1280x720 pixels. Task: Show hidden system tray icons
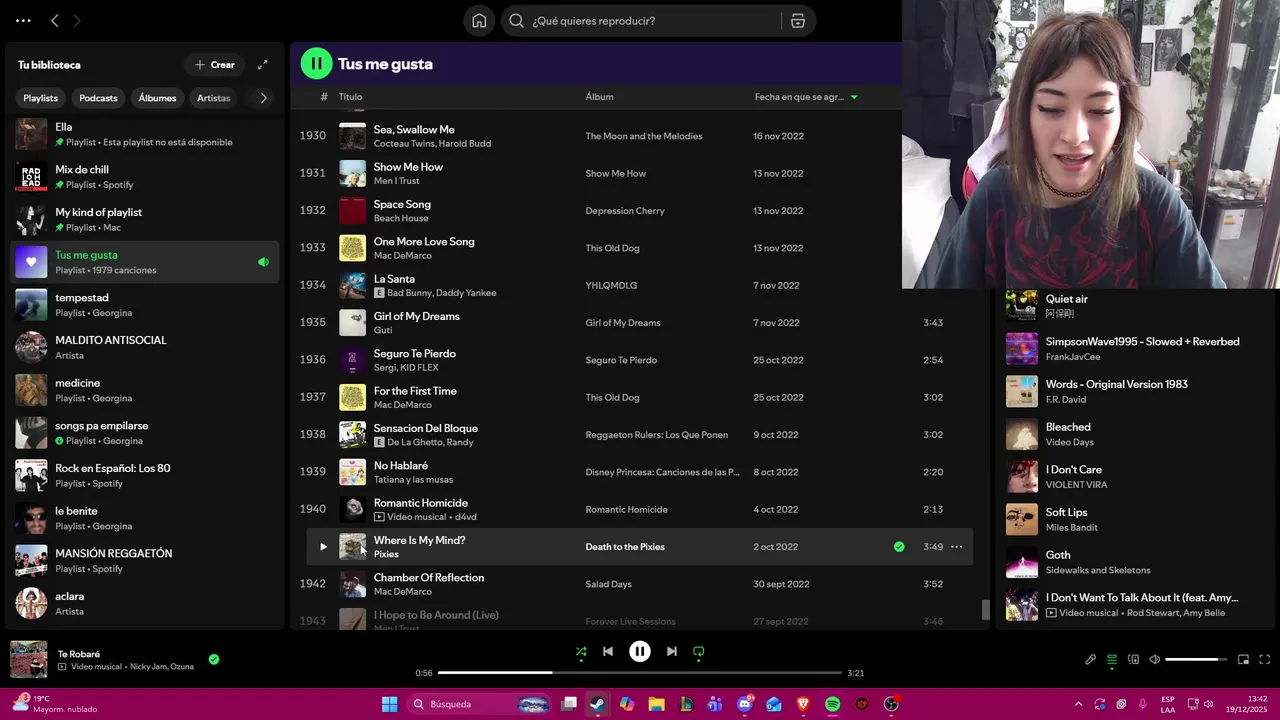click(x=1078, y=704)
